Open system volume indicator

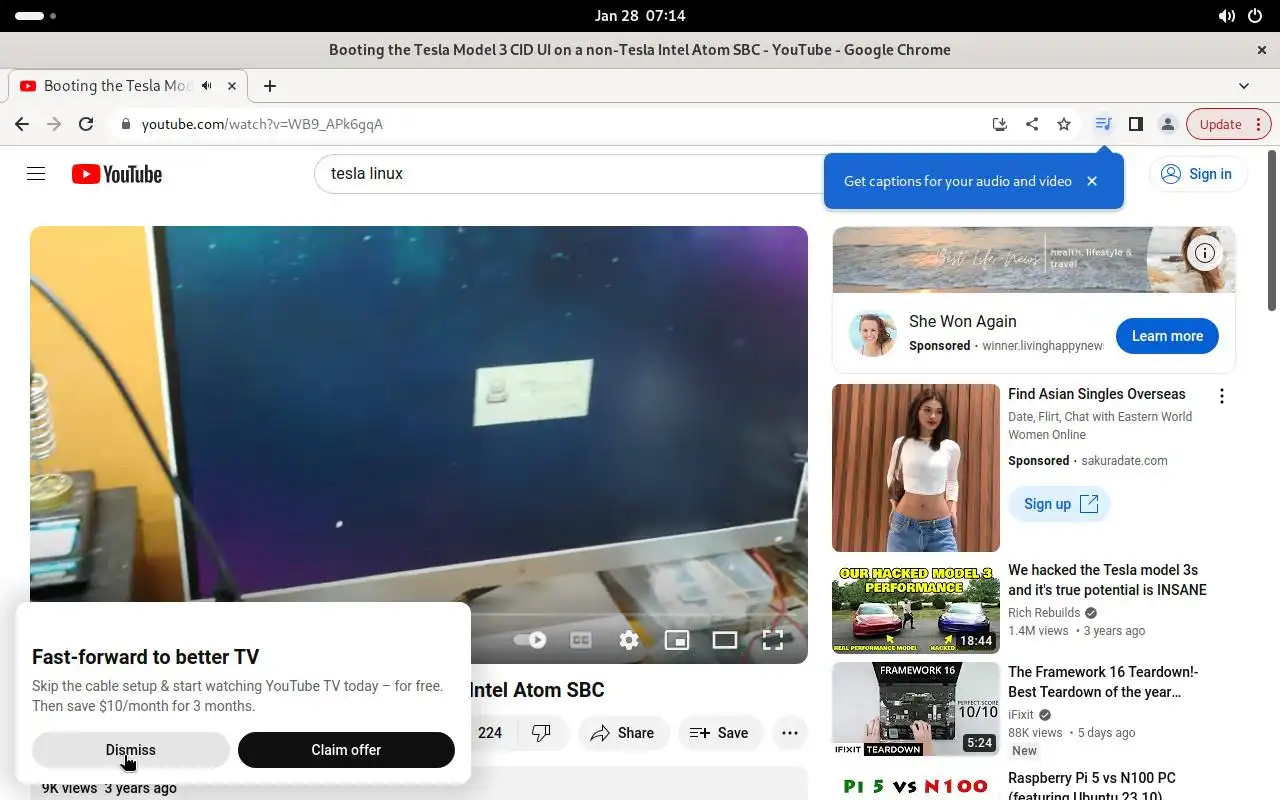pos(1227,16)
